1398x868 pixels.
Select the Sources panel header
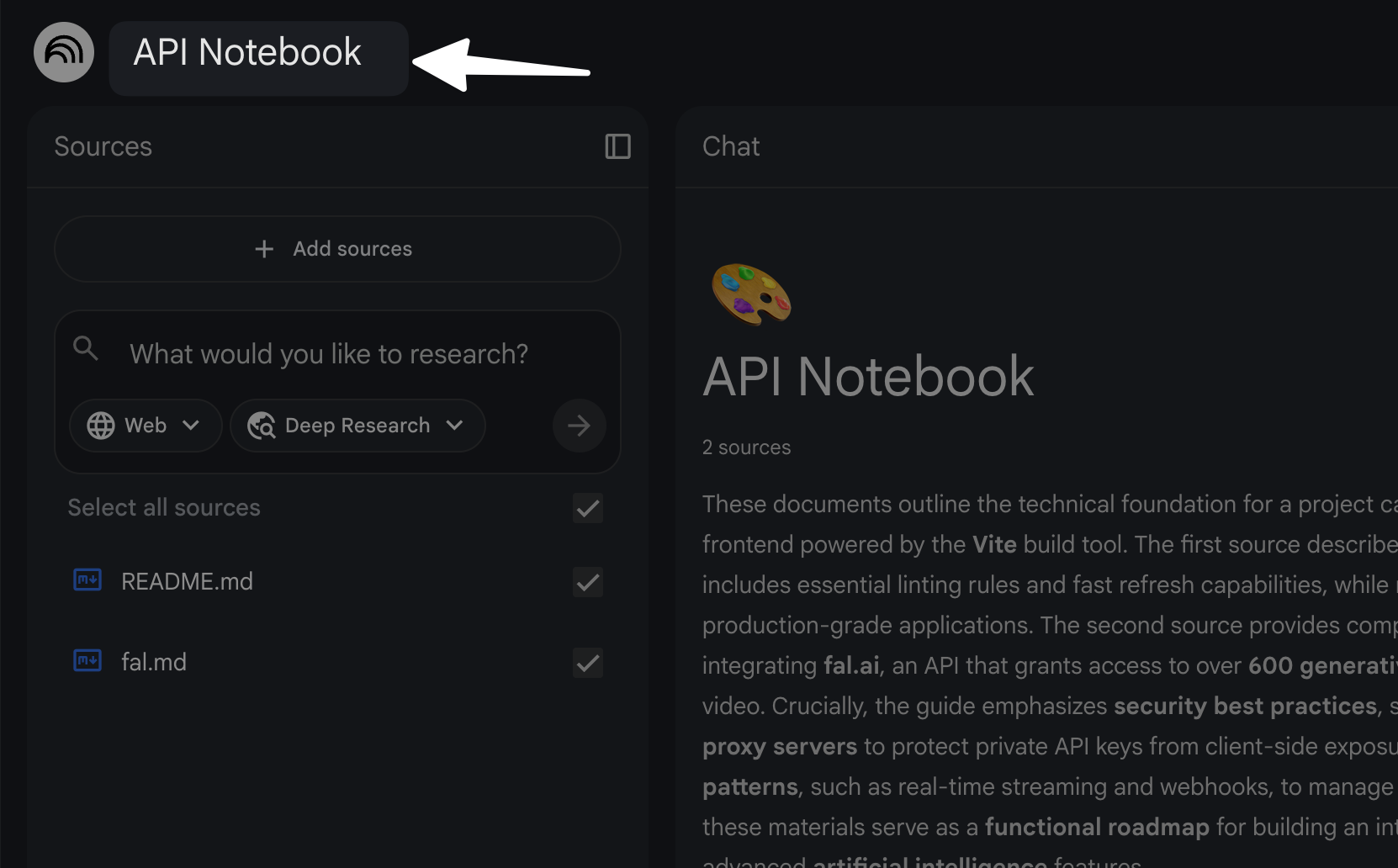point(103,146)
